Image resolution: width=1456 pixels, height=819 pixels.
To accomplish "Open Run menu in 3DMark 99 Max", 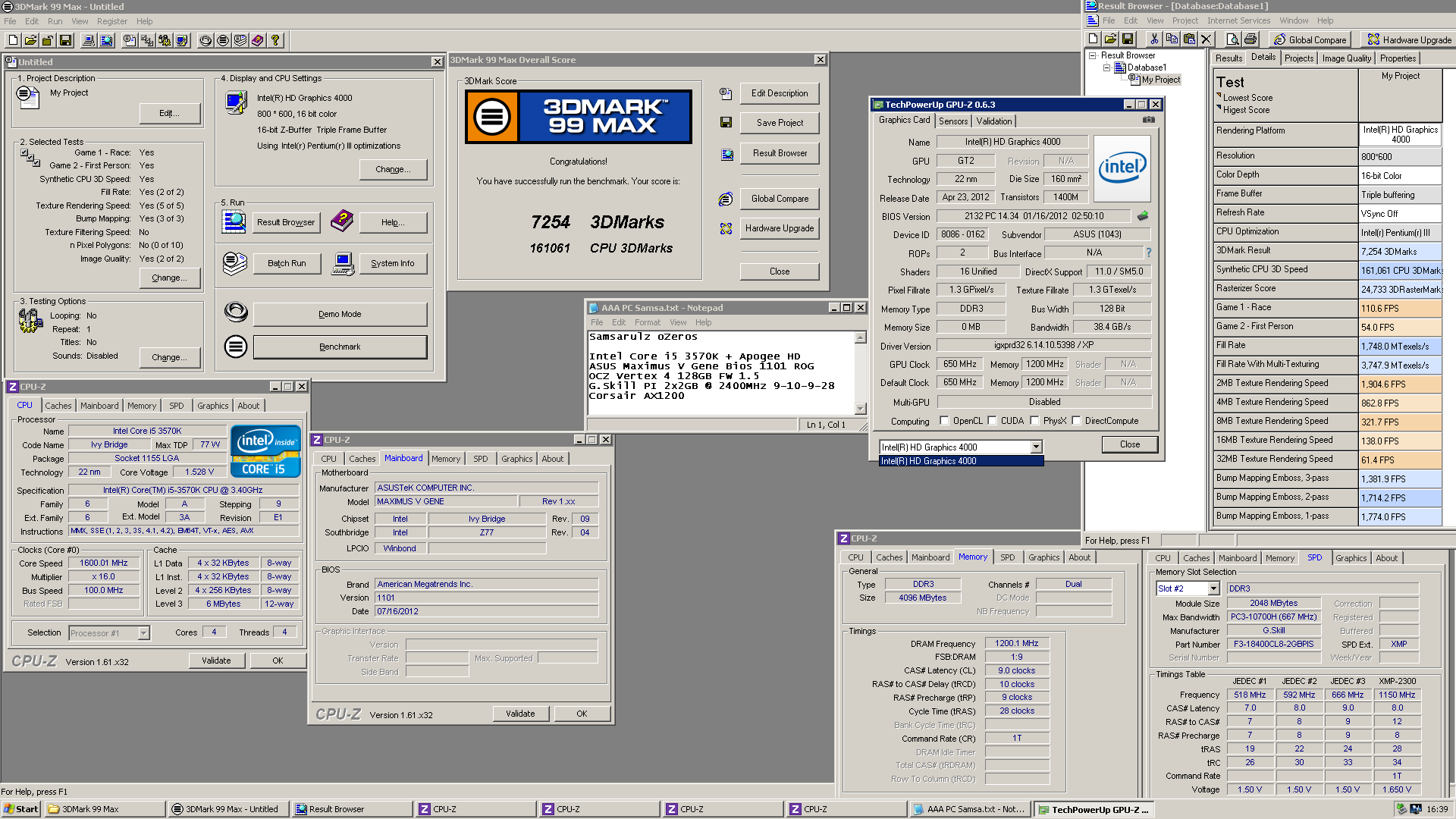I will tap(55, 21).
